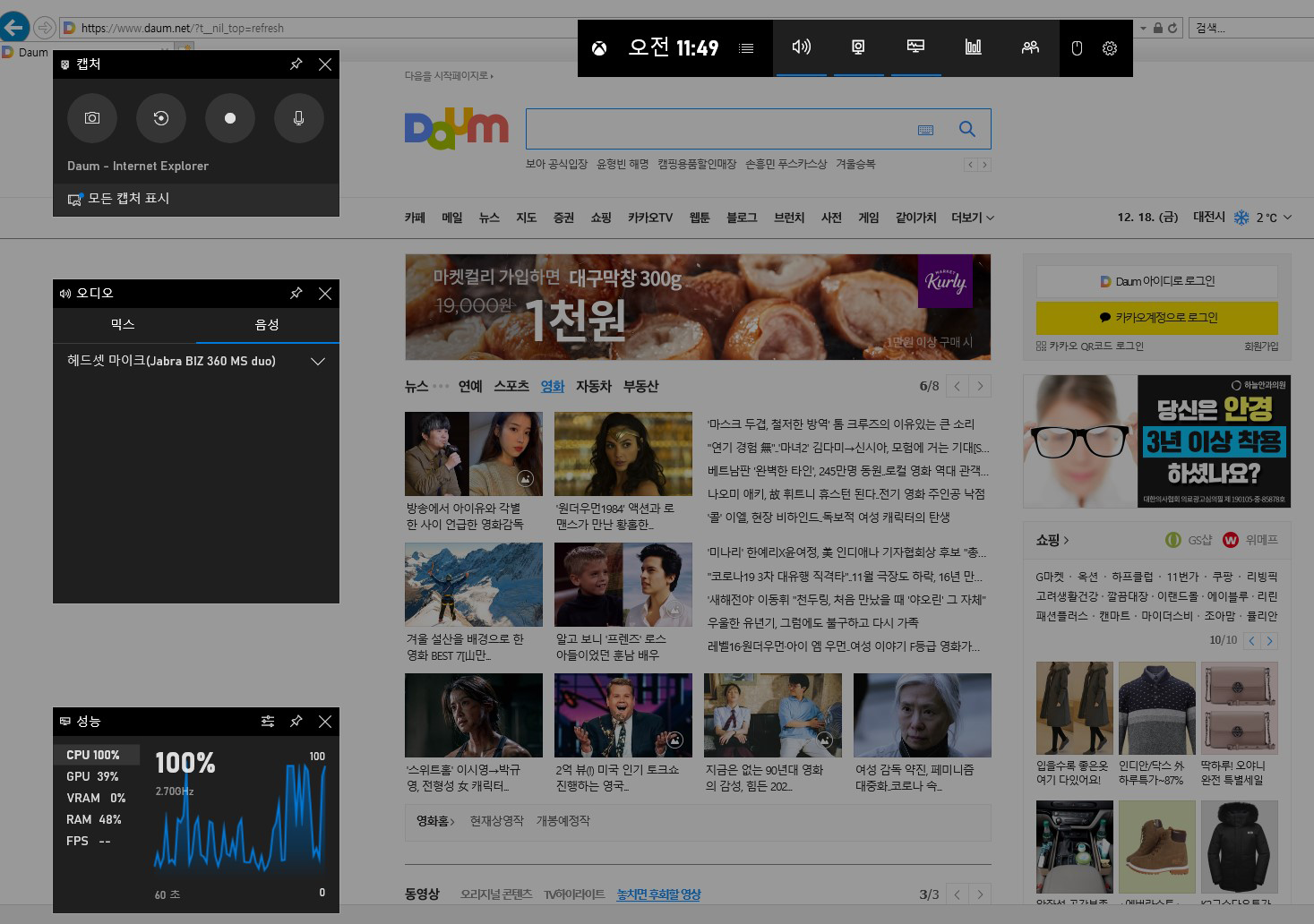Expand the Jabra headset microphone dropdown
Screen dimensions: 1314x924
point(317,362)
